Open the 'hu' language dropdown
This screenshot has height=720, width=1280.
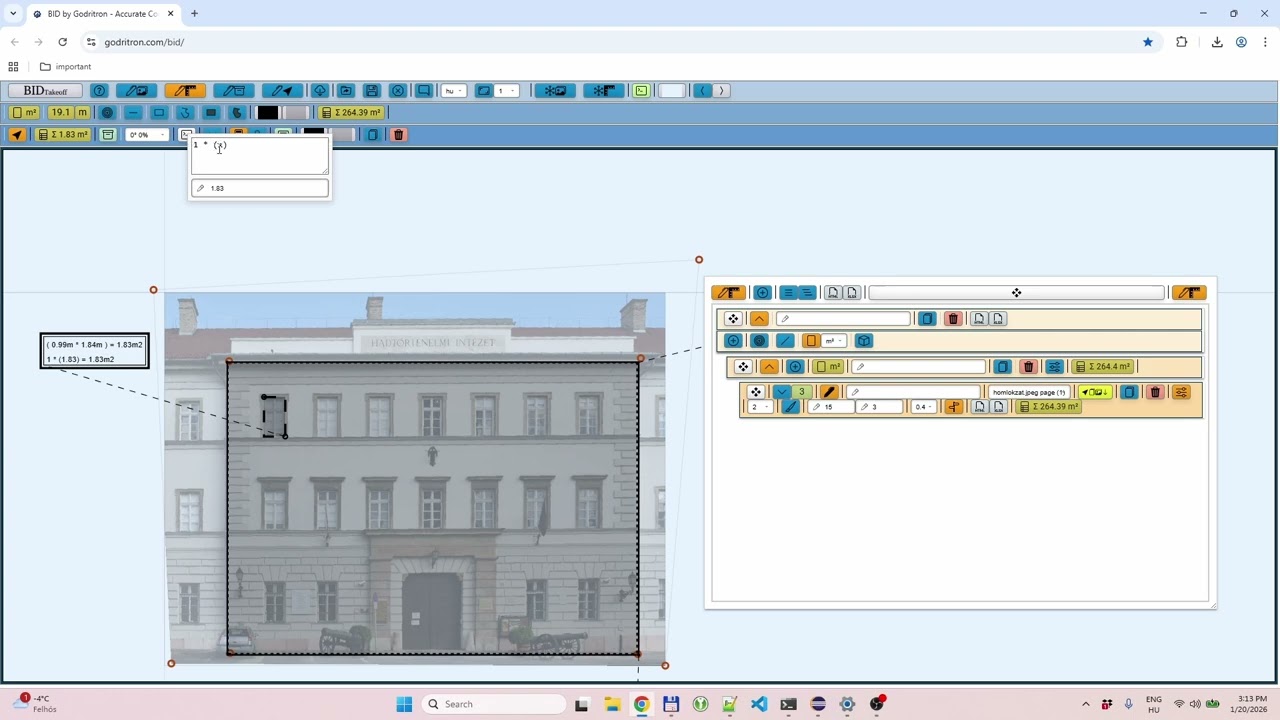tap(454, 91)
